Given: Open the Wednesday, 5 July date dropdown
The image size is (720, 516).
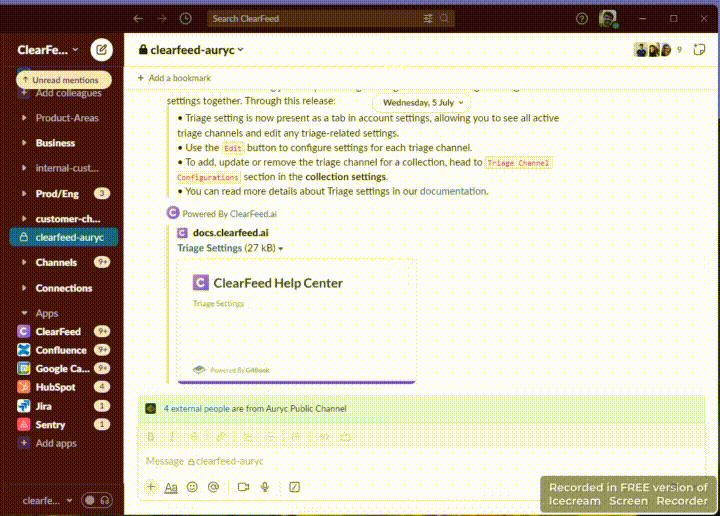Looking at the screenshot, I should (422, 102).
